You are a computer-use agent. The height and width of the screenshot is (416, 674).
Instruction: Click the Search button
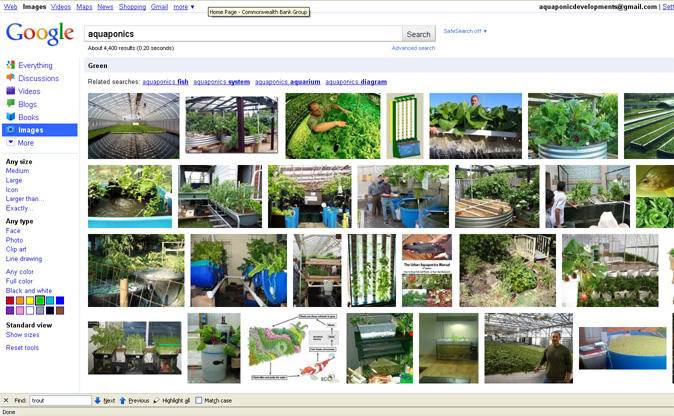coord(418,34)
